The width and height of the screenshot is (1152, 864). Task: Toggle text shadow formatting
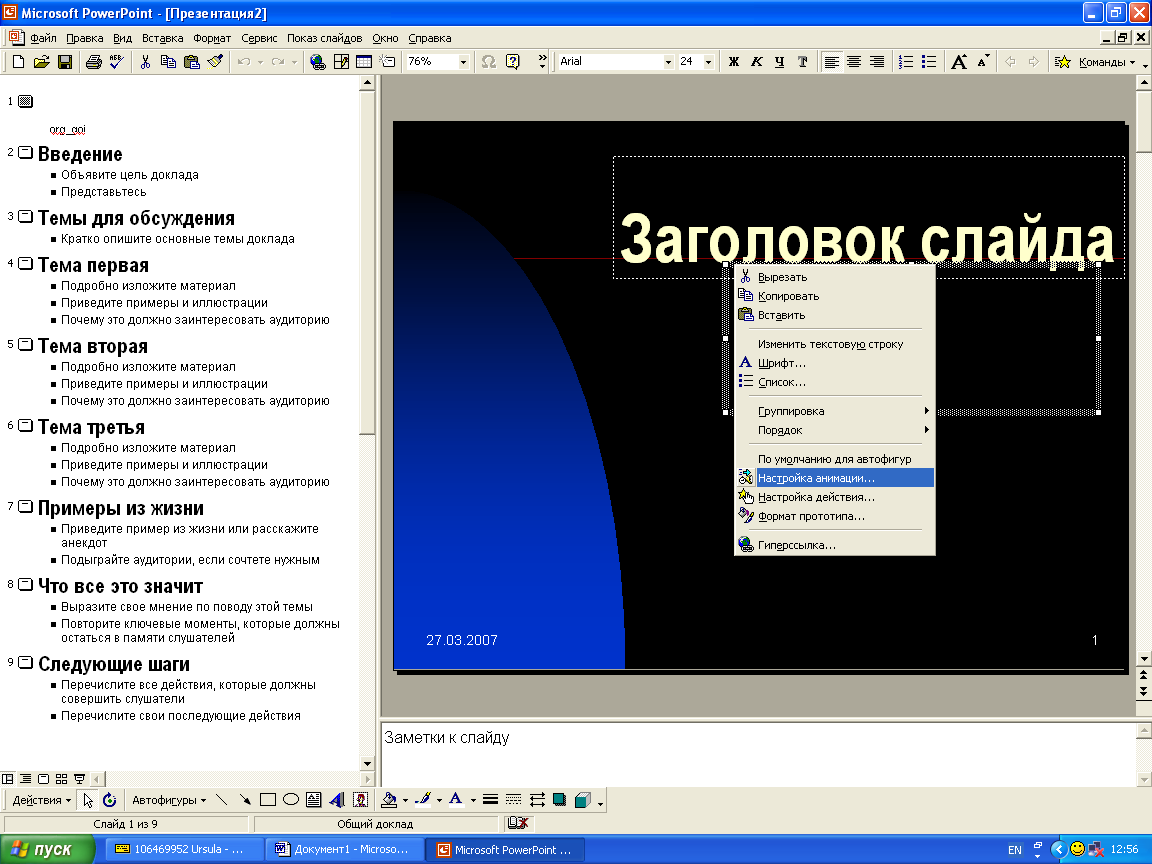(802, 62)
